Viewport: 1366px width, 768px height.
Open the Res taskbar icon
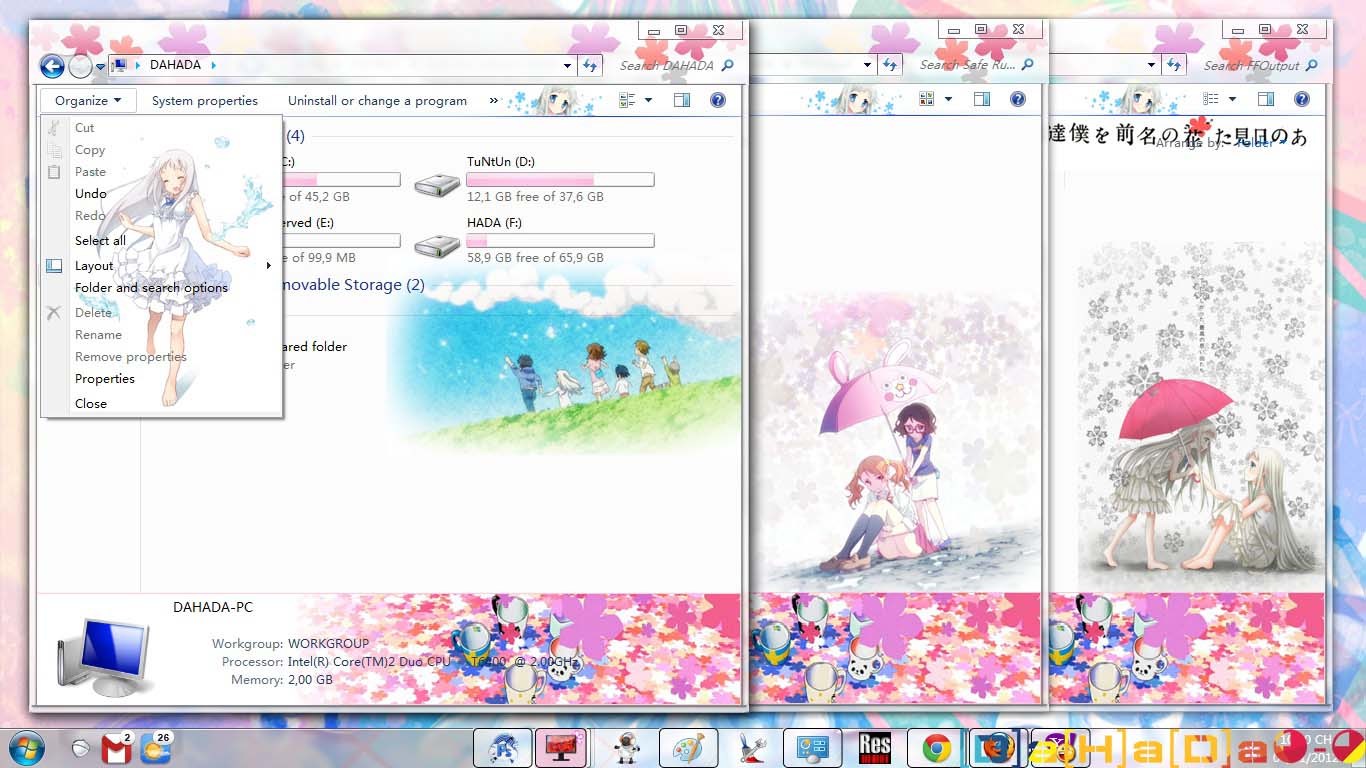click(x=875, y=748)
